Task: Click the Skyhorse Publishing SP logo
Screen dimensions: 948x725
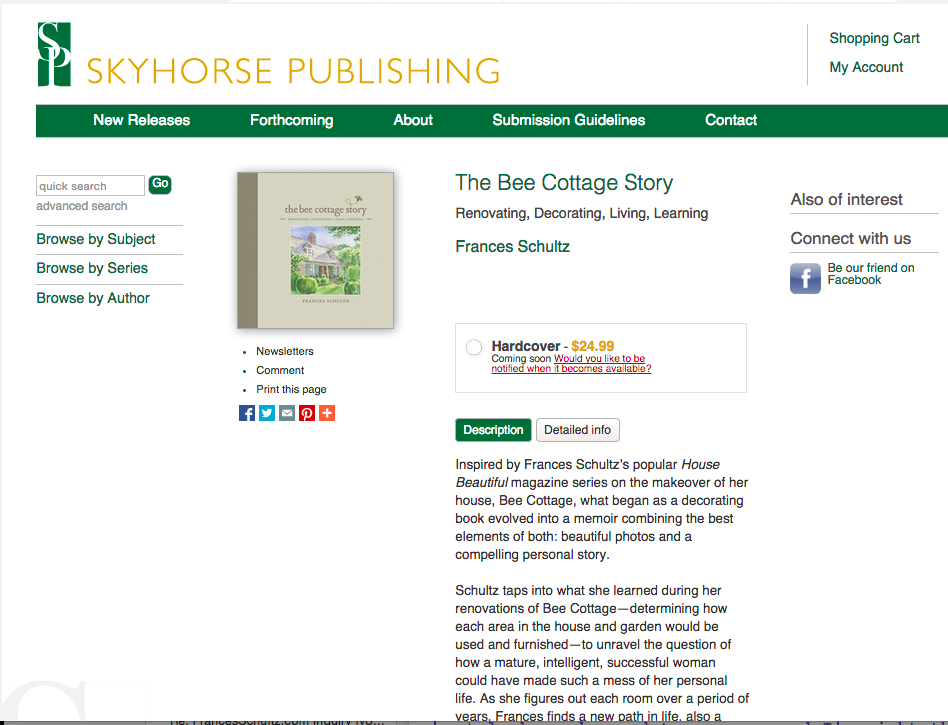Action: [54, 54]
